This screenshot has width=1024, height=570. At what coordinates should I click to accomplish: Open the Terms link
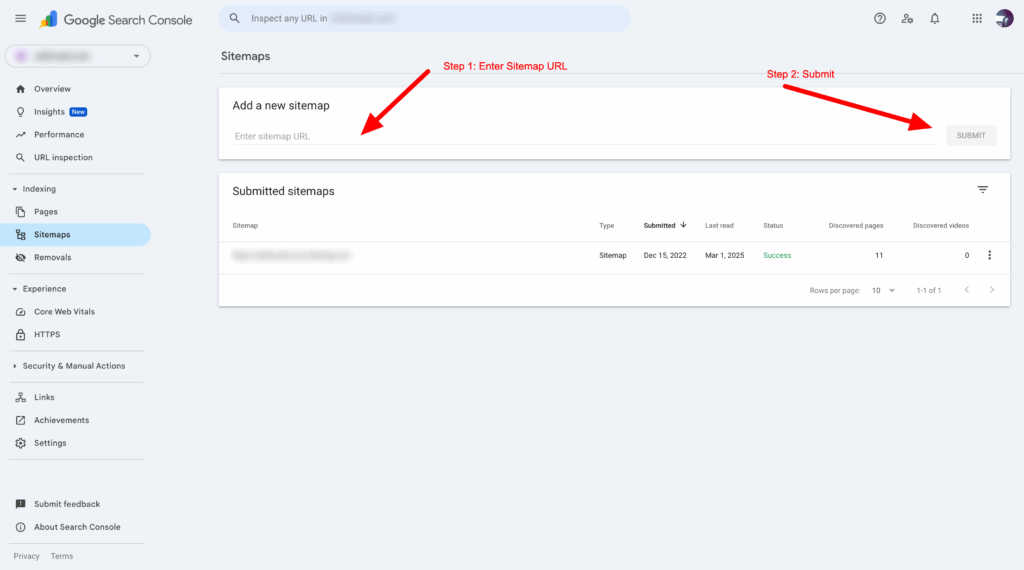(x=62, y=556)
